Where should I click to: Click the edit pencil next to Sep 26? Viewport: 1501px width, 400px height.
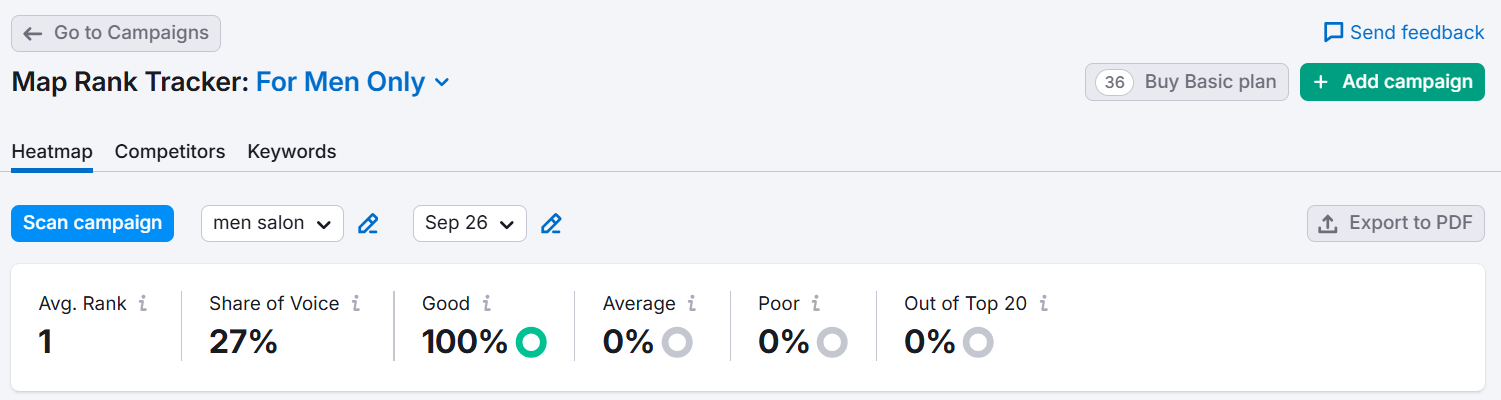point(551,224)
